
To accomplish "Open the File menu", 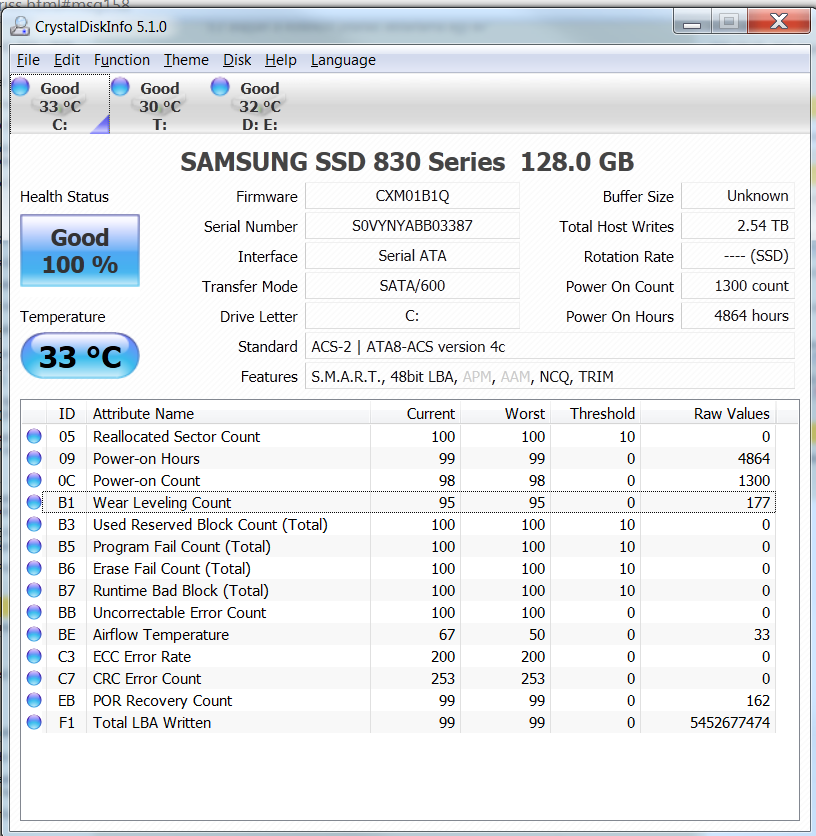I will click(x=28, y=60).
